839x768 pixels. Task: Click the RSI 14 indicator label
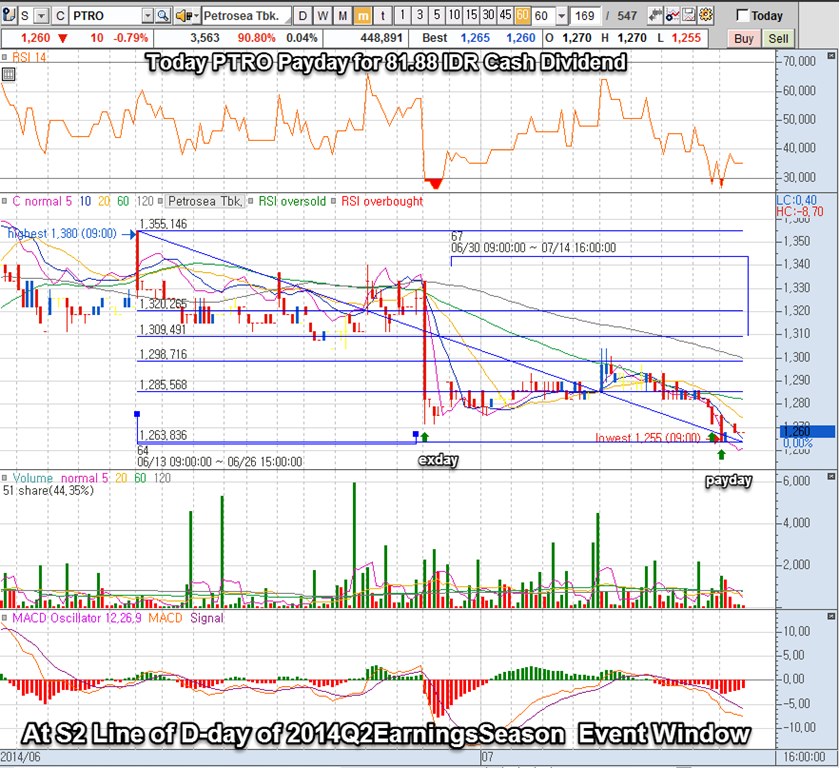tap(29, 57)
